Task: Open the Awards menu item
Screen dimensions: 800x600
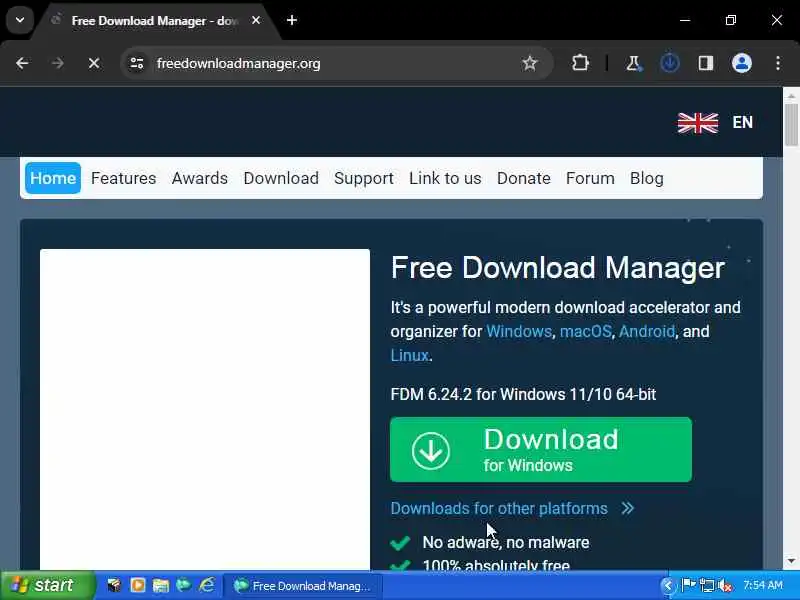Action: 200,178
